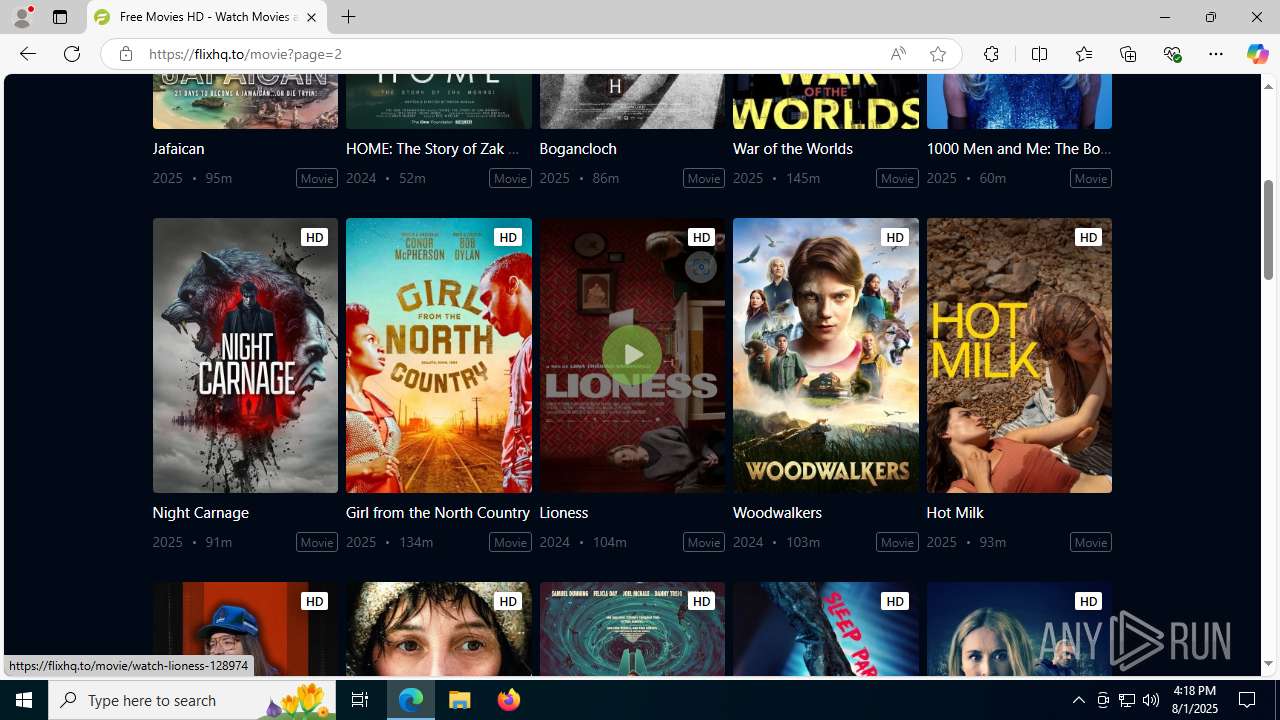Open the Night Carnage poster
Viewport: 1280px width, 720px height.
245,355
